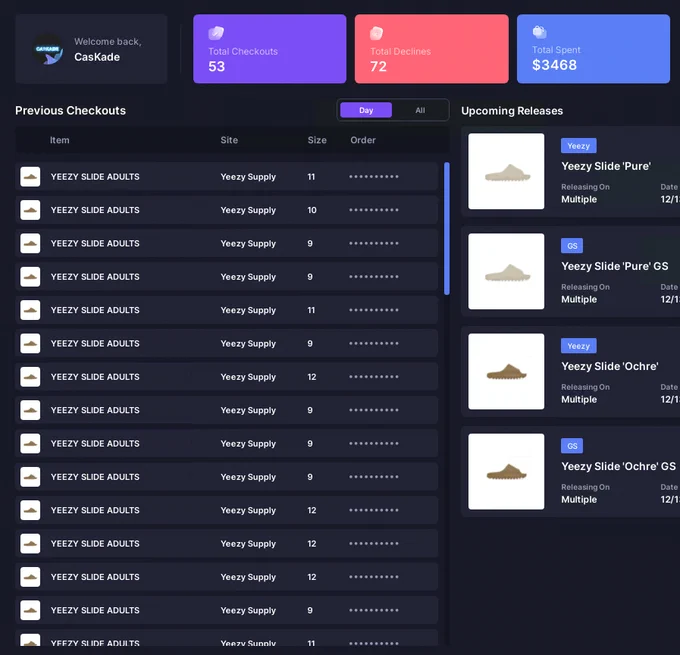
Task: Click the 'Previous Checkouts' heading
Action: 70,111
